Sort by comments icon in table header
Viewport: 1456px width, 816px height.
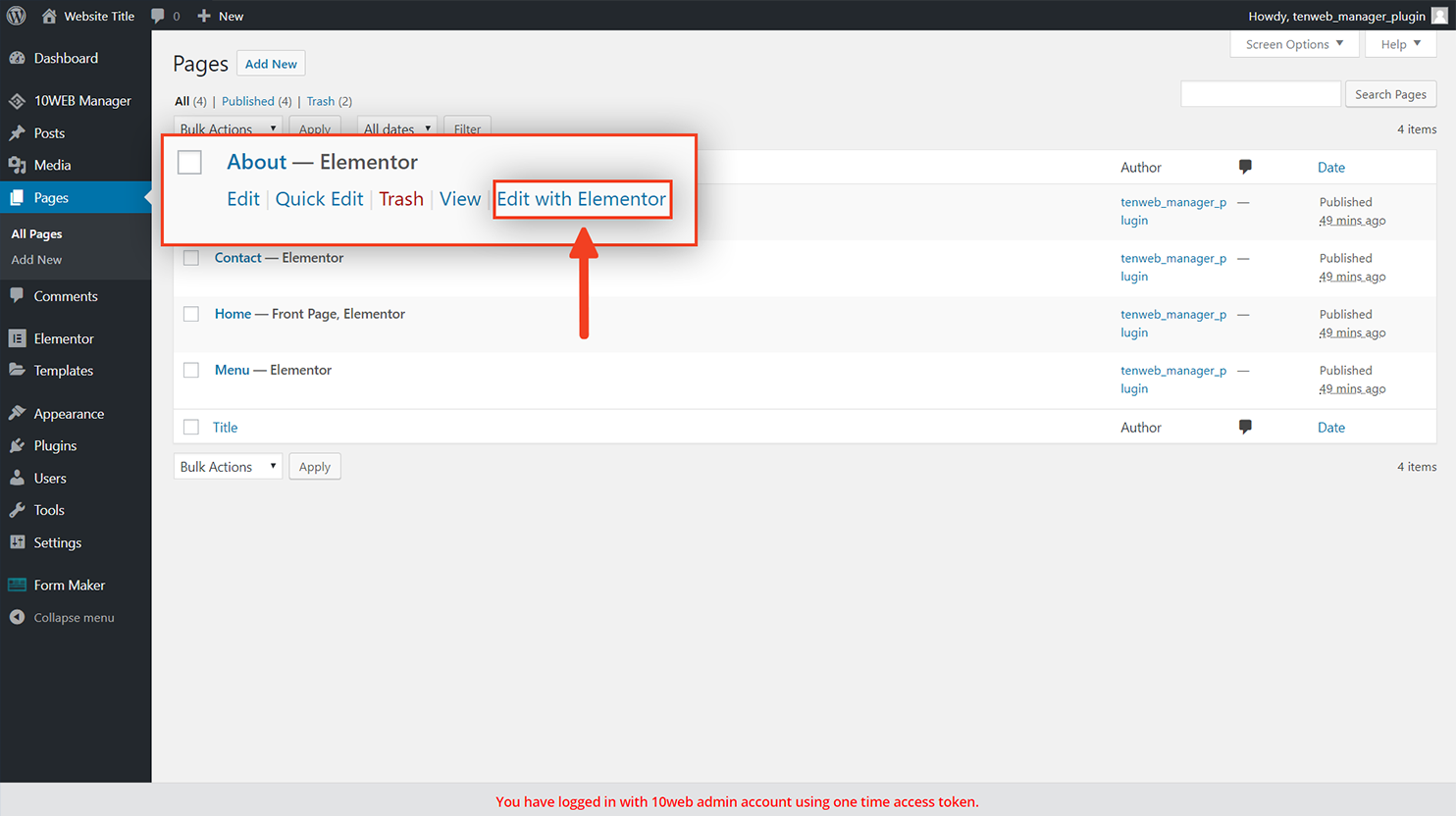[1245, 167]
